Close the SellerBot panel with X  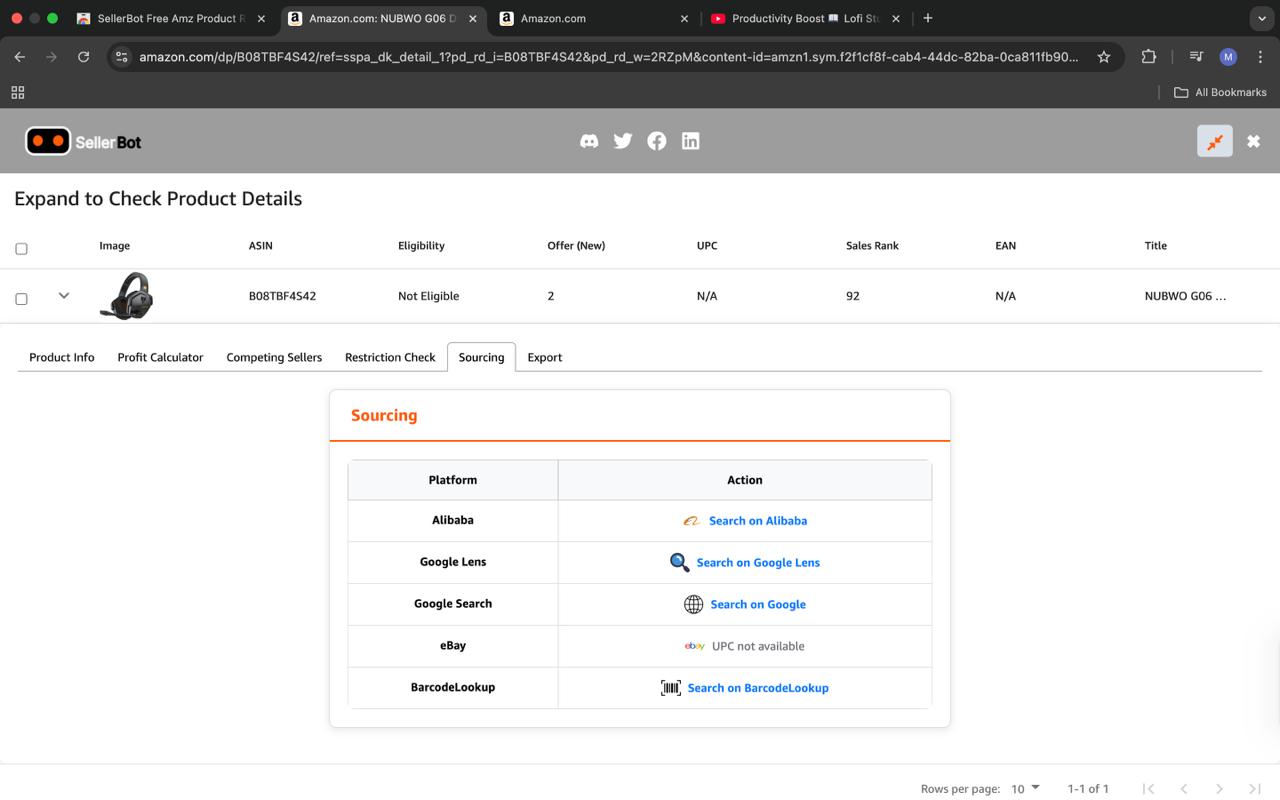pos(1253,141)
